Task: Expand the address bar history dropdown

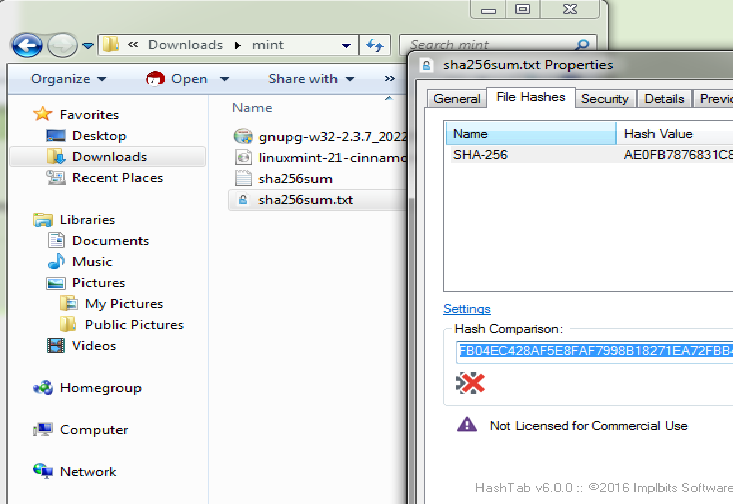Action: pyautogui.click(x=346, y=45)
